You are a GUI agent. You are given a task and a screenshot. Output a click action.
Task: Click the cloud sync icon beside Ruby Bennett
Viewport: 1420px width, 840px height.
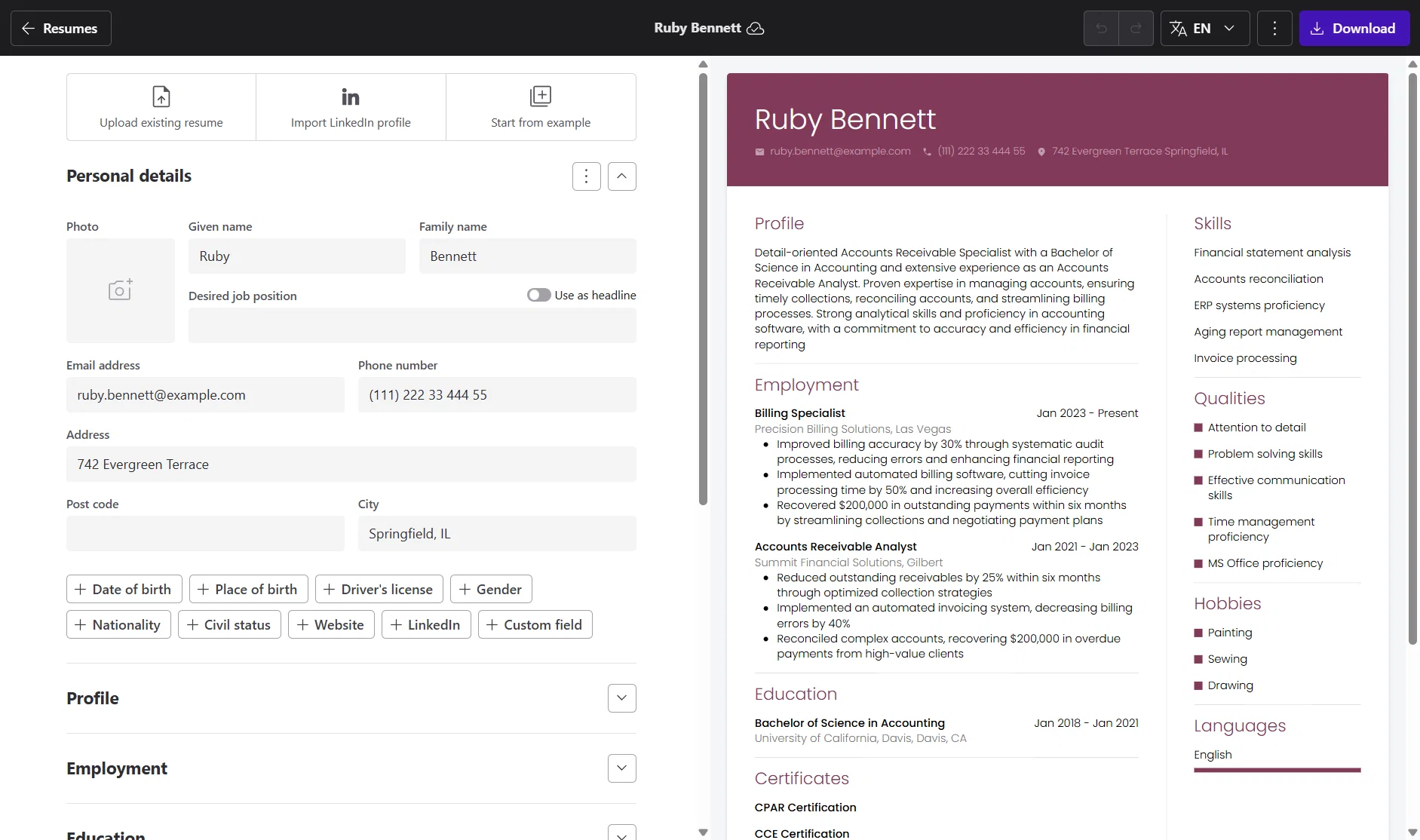755,29
